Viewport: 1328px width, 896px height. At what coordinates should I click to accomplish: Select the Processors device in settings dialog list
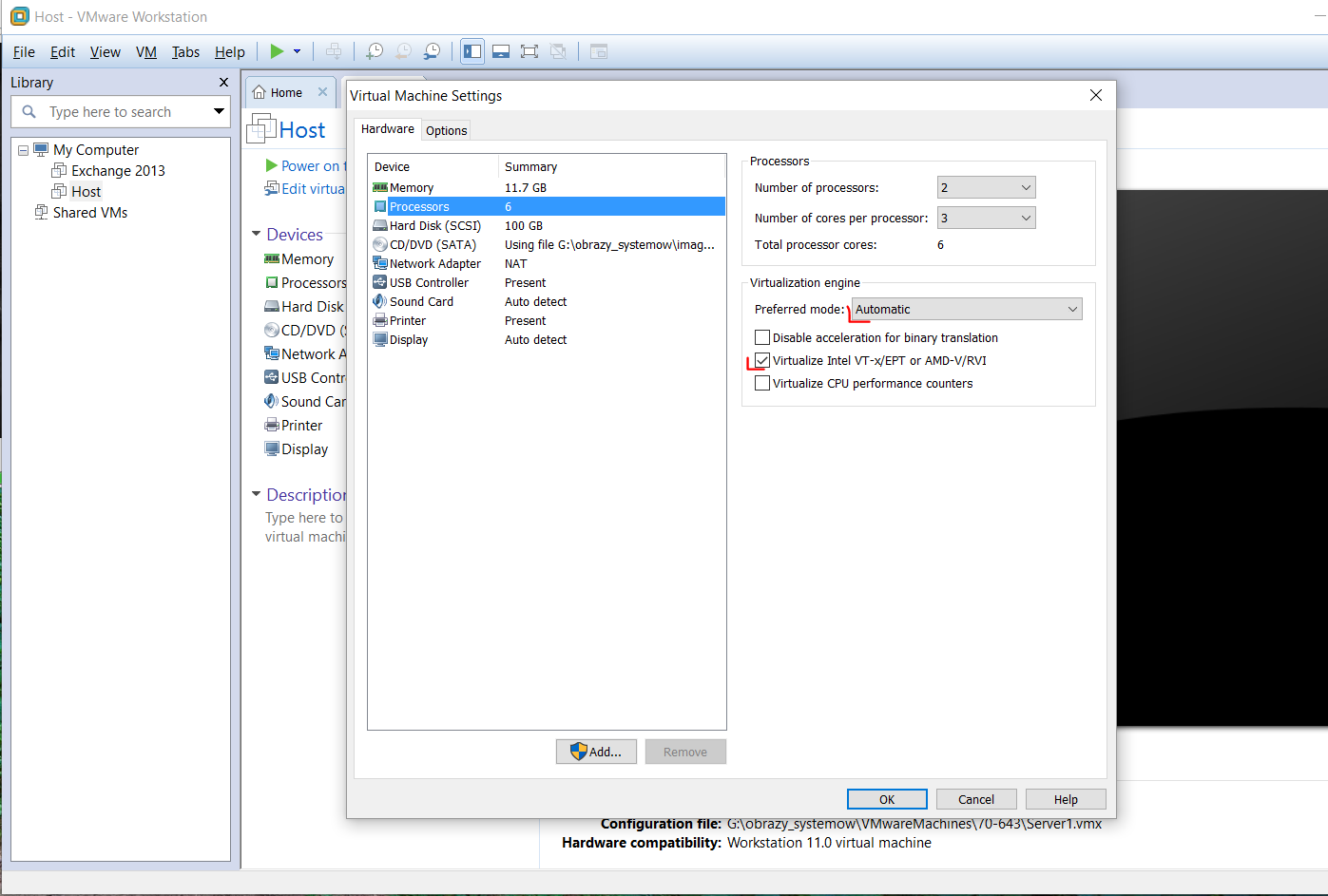tap(547, 207)
